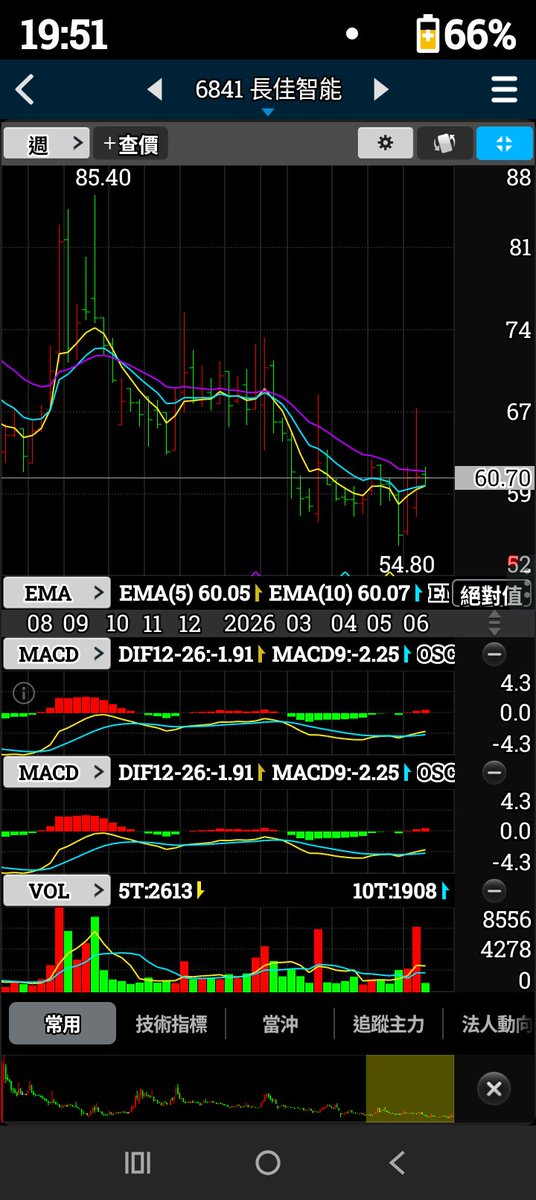Tap the 54.80 low price label

click(x=407, y=563)
